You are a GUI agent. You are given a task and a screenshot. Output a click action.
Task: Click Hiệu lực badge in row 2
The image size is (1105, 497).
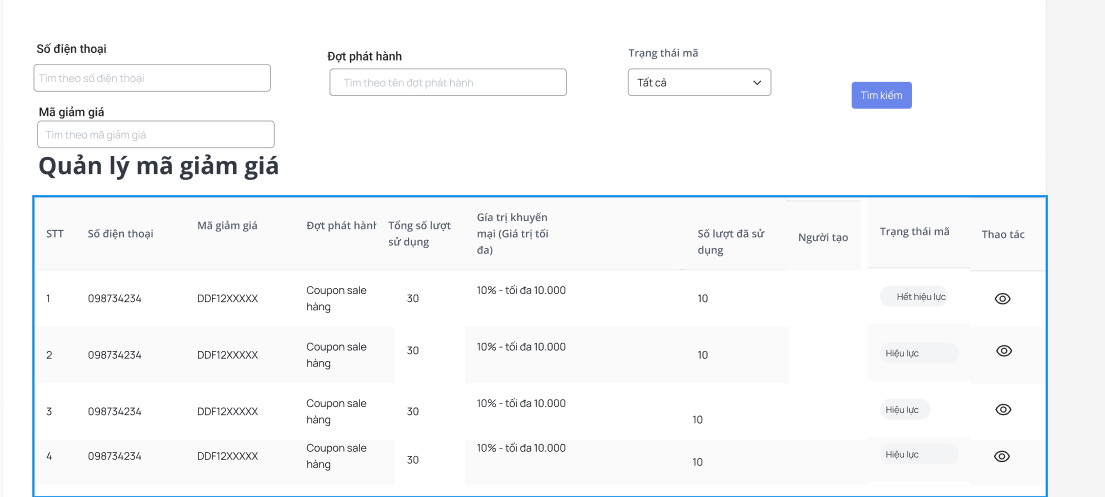pyautogui.click(x=919, y=353)
